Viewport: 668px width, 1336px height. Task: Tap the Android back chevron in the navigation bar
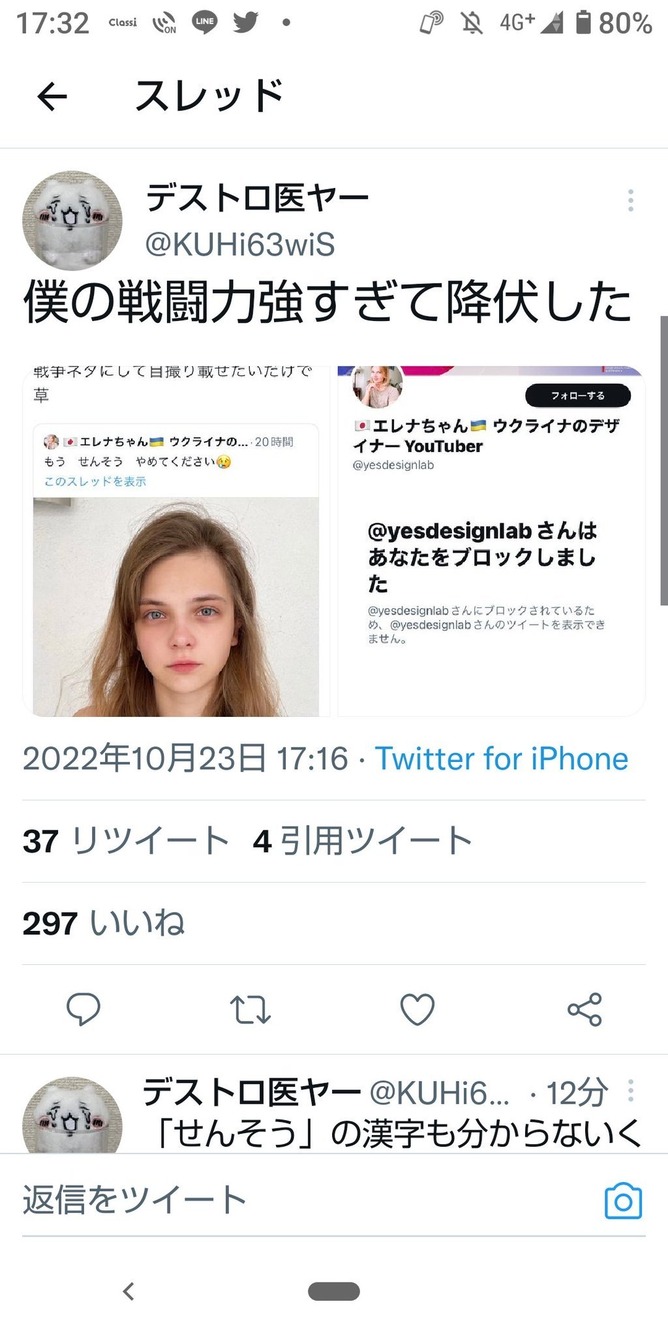coord(128,1292)
